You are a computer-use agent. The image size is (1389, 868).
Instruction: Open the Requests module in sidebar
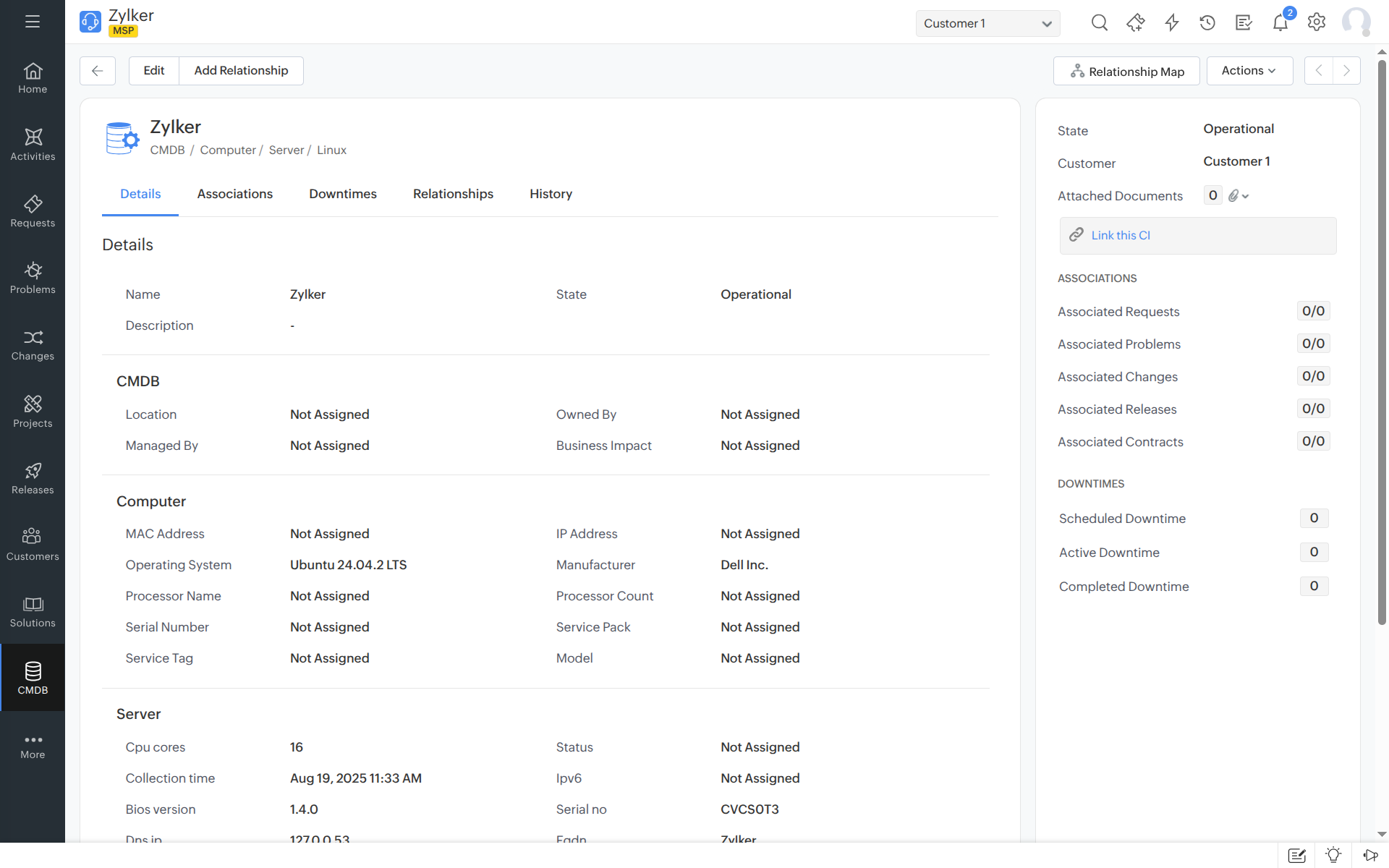[x=33, y=211]
